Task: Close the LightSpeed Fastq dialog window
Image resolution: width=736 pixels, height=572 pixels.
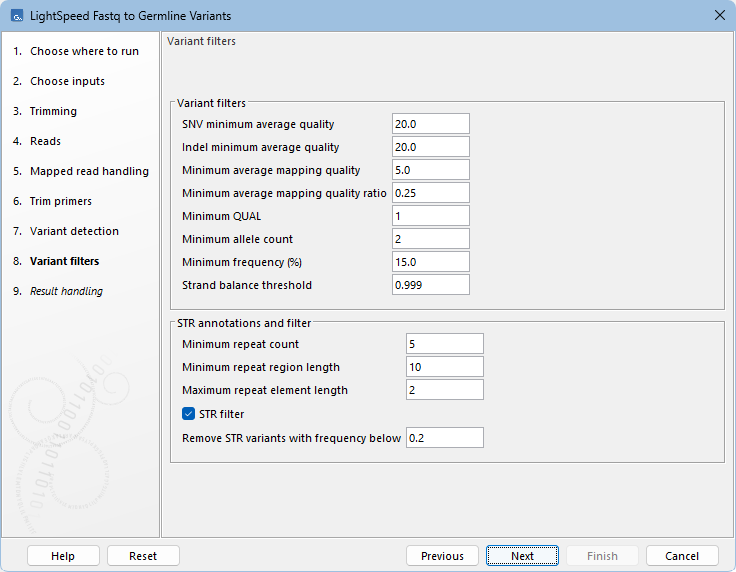Action: 720,15
